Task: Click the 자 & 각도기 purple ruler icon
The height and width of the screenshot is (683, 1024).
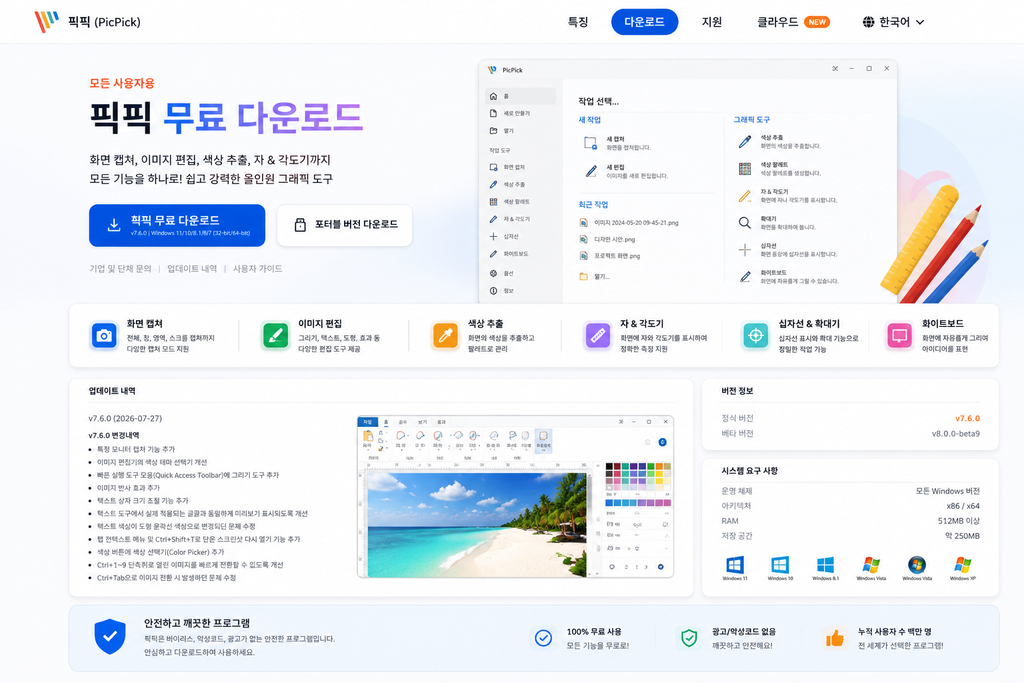Action: [598, 336]
